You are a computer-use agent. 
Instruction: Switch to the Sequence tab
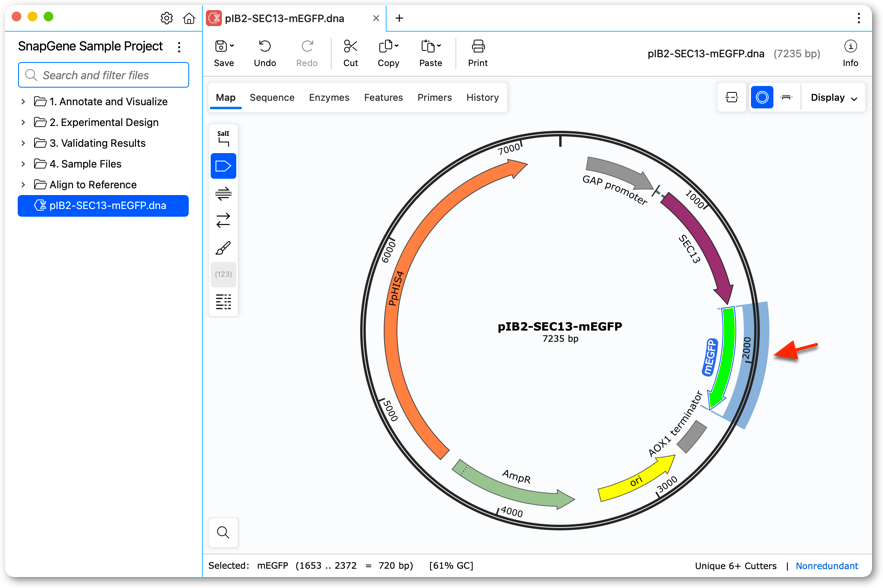pyautogui.click(x=272, y=97)
